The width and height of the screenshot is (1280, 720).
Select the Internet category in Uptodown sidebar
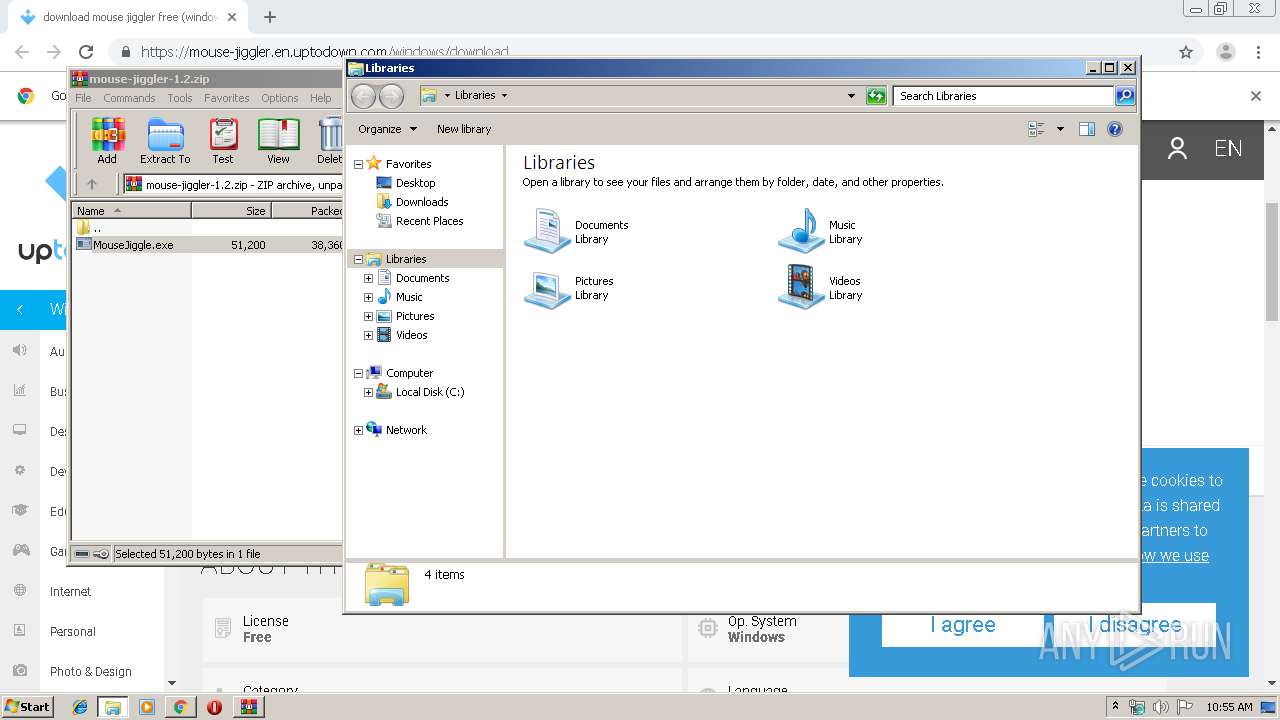tap(70, 592)
